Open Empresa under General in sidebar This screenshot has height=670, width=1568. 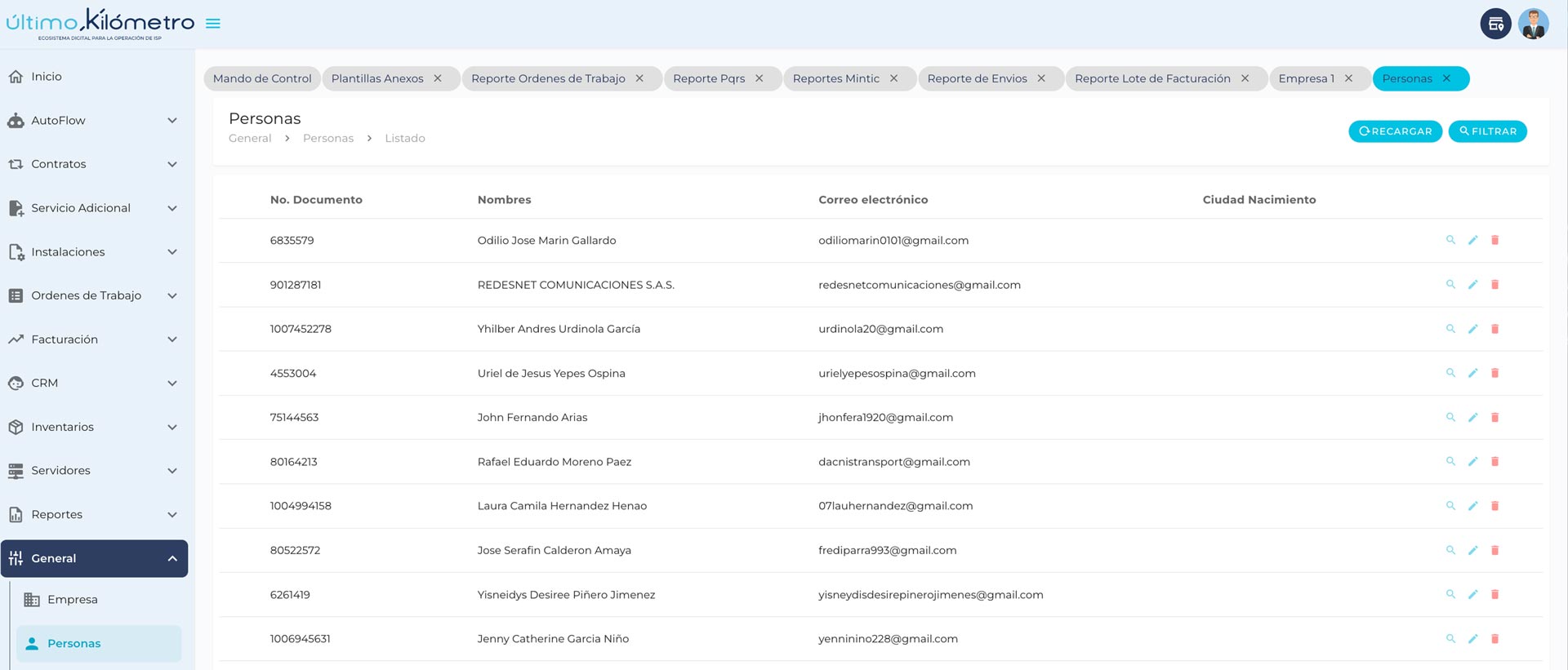73,600
